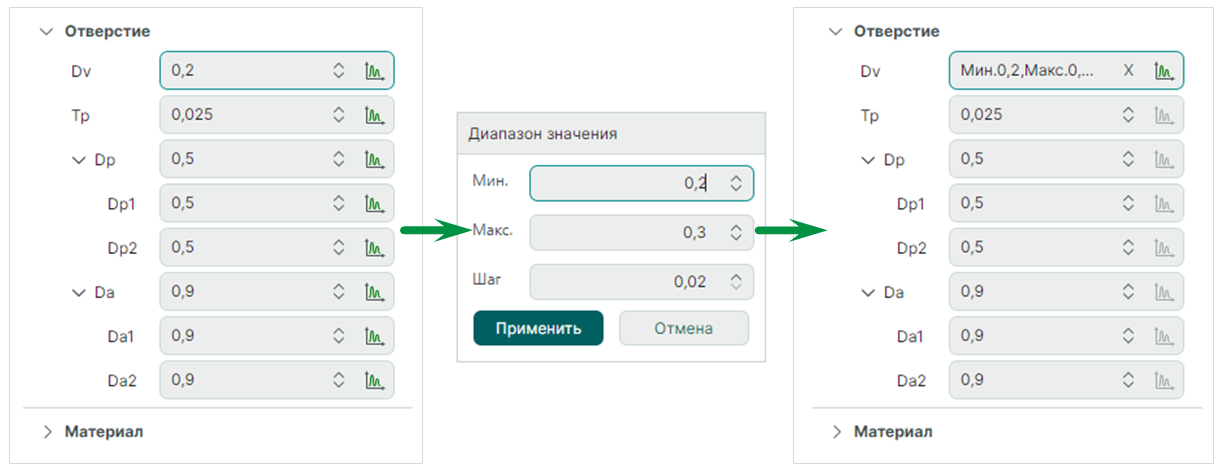Open range settings for Da in left panel

(x=375, y=293)
